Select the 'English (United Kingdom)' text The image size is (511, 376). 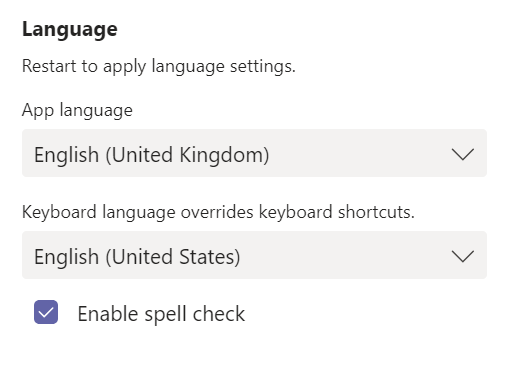(152, 155)
